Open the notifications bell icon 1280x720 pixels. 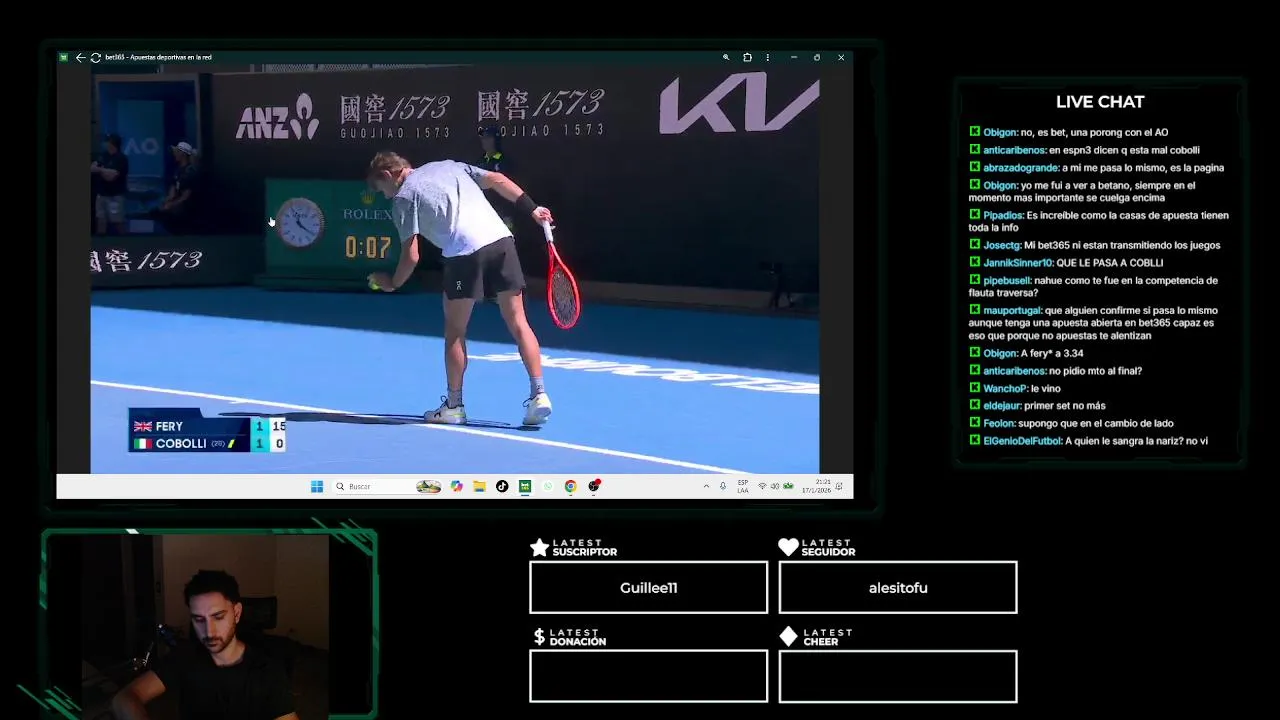pos(840,486)
